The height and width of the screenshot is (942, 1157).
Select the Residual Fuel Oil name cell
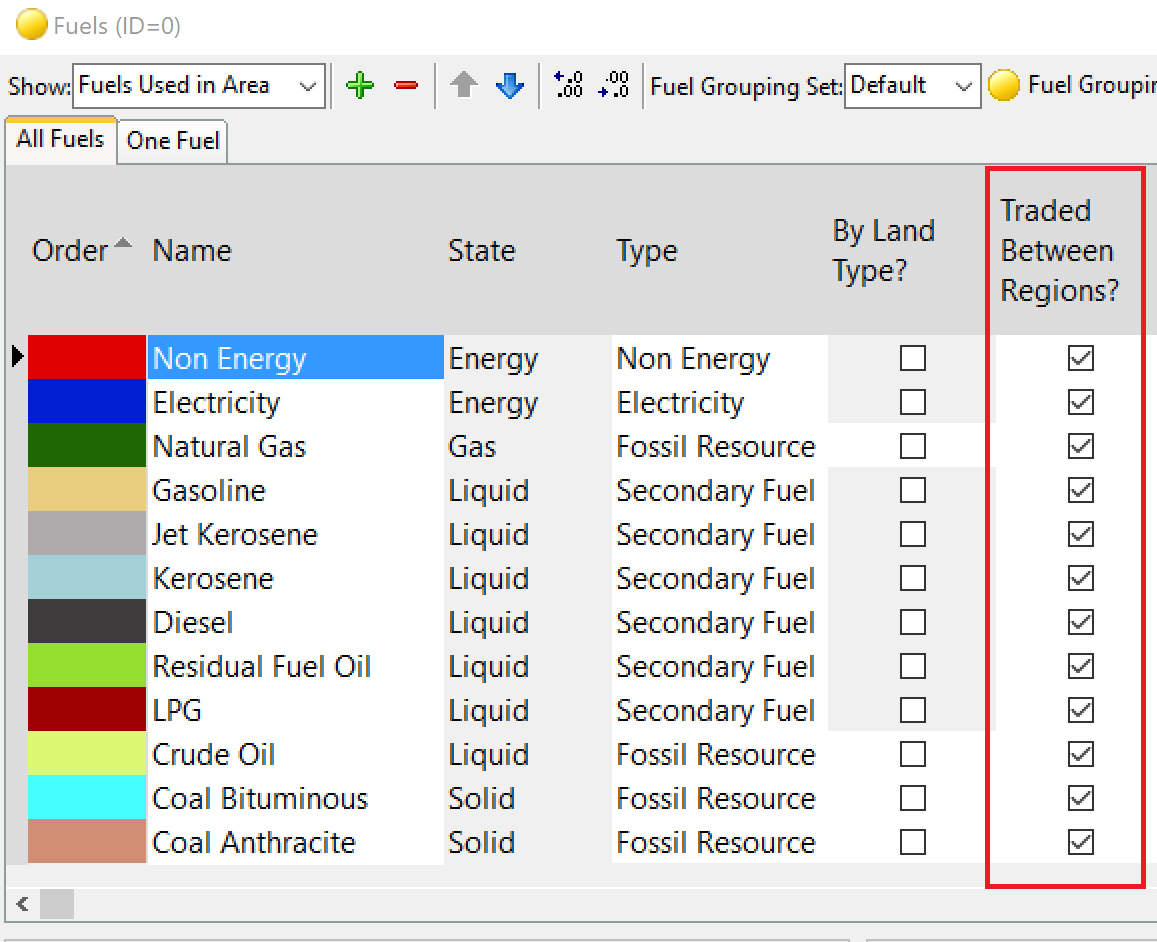coord(296,666)
